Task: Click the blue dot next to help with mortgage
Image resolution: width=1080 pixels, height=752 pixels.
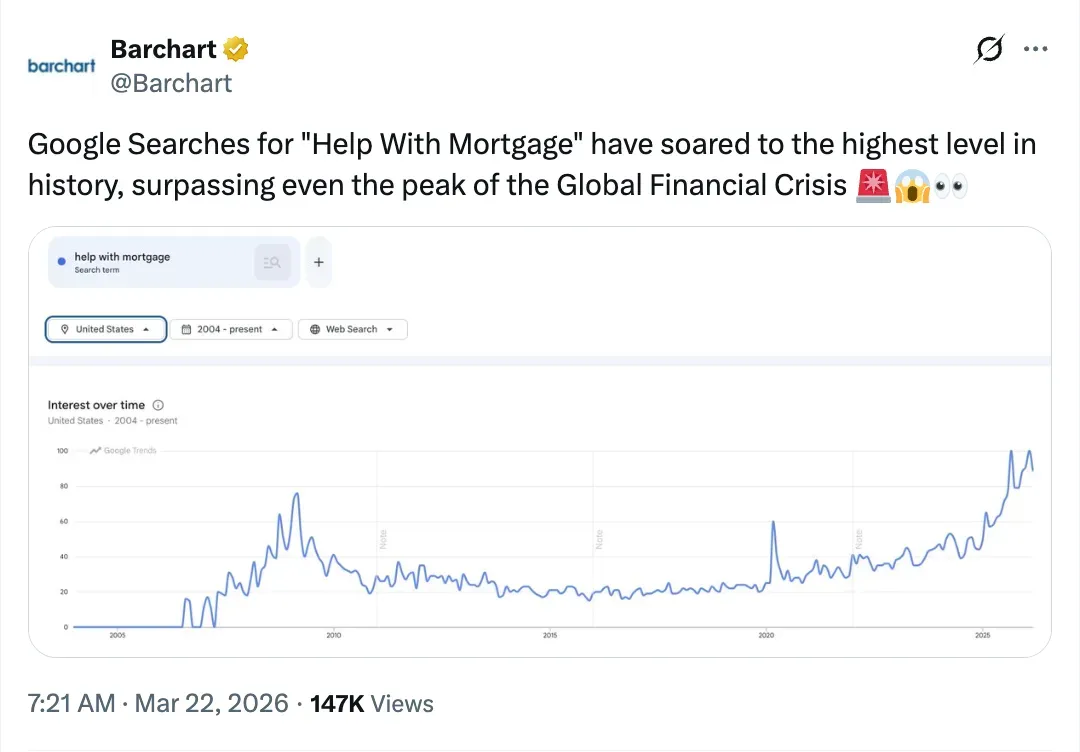Action: (x=62, y=261)
